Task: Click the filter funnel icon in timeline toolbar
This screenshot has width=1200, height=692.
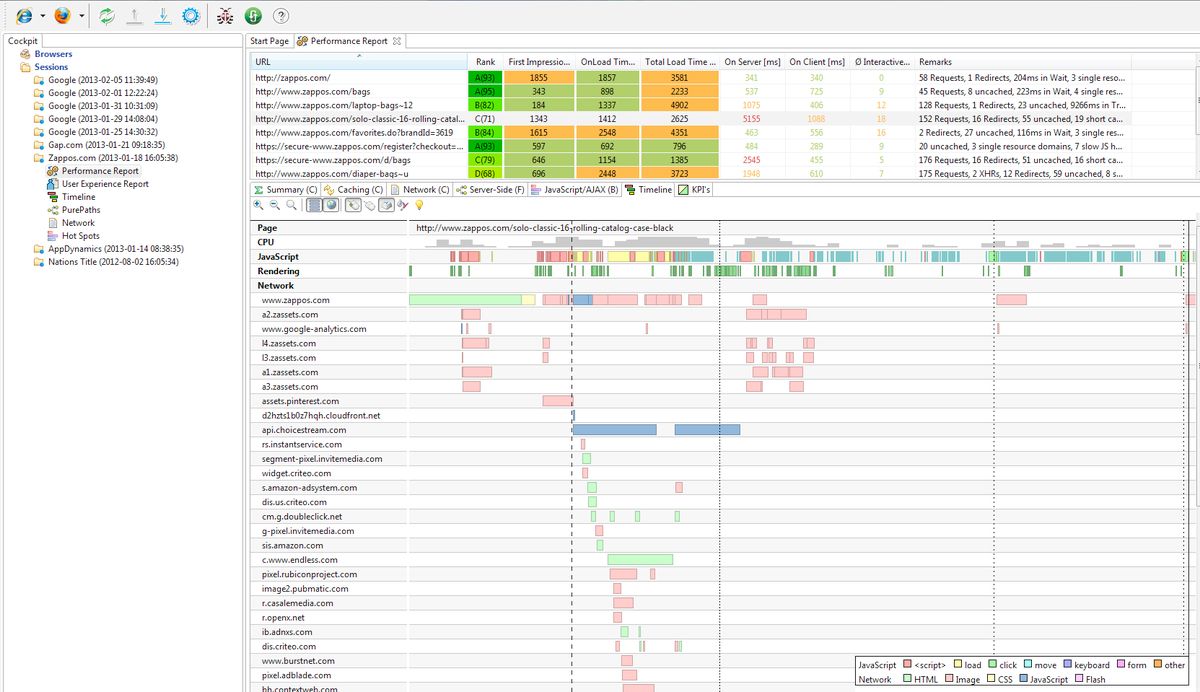Action: point(402,205)
